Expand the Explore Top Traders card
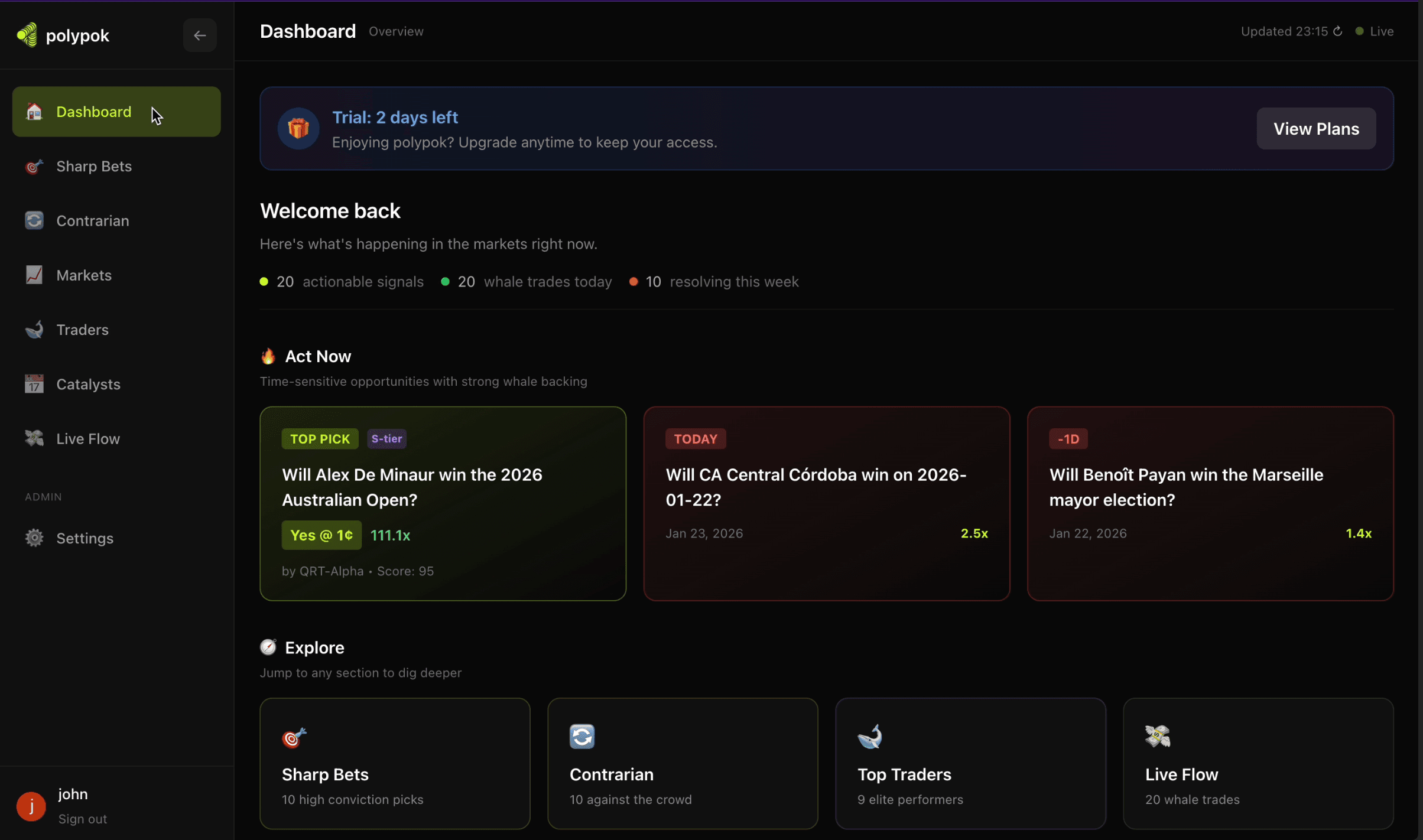Image resolution: width=1423 pixels, height=840 pixels. pyautogui.click(x=970, y=764)
